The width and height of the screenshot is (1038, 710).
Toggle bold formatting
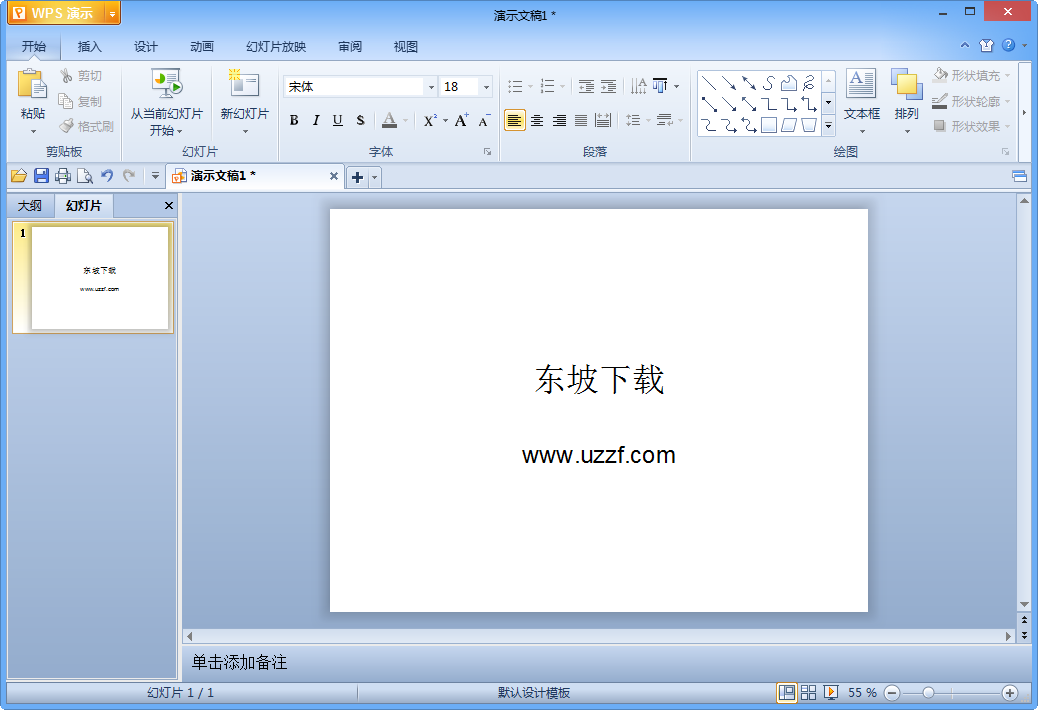coord(294,120)
